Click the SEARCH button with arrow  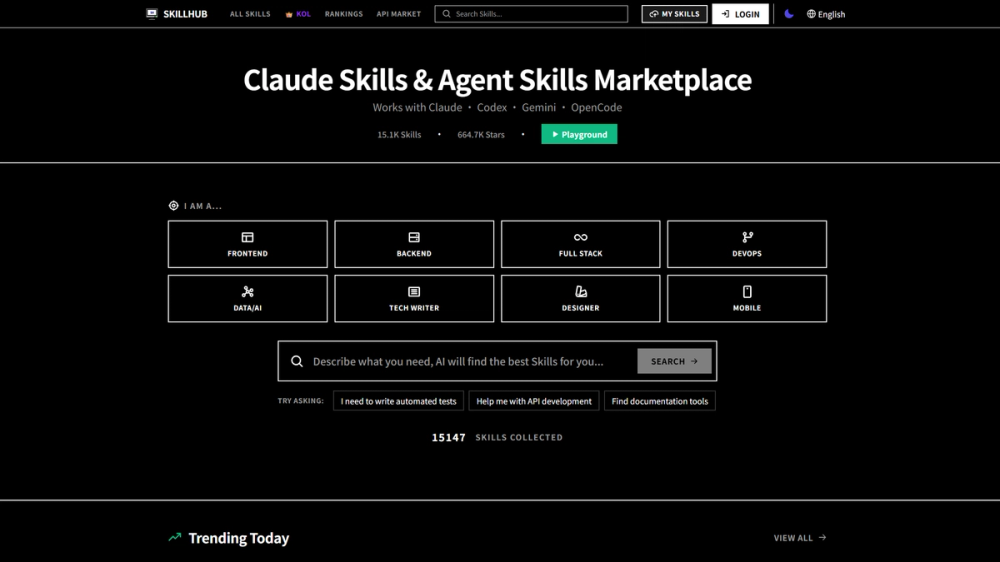[674, 361]
